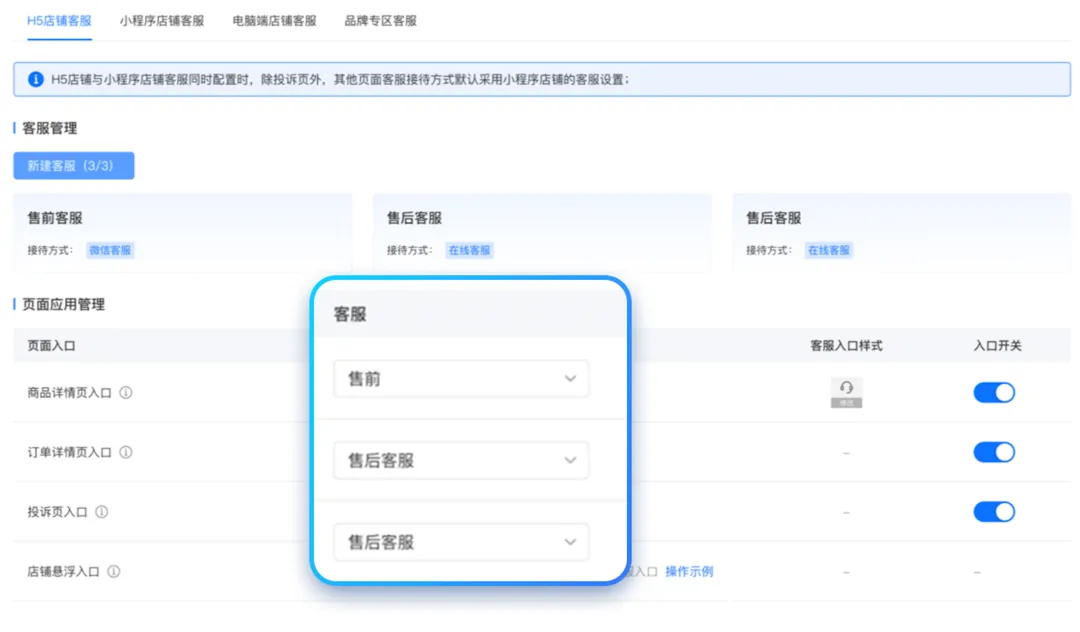The image size is (1080, 632).
Task: Click info icon beside 店铺悬浮入口
Action: tap(114, 572)
